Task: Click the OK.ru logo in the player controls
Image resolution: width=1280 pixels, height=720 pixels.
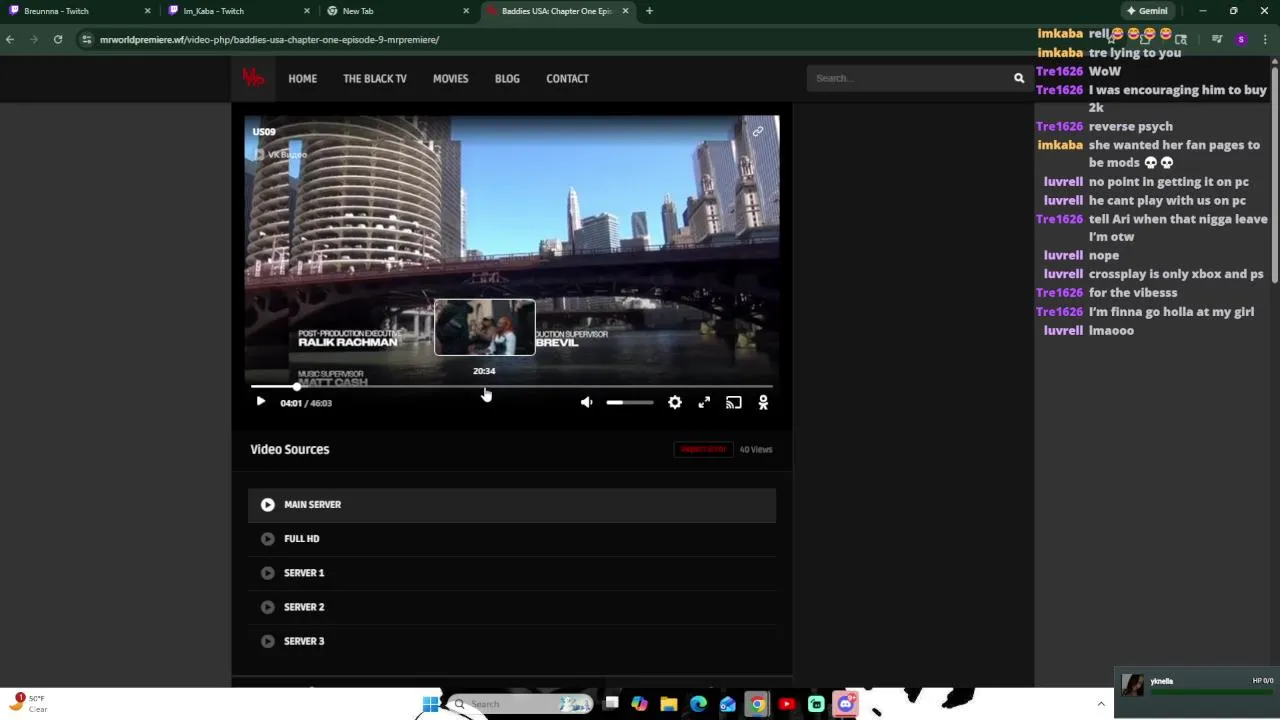Action: (763, 402)
